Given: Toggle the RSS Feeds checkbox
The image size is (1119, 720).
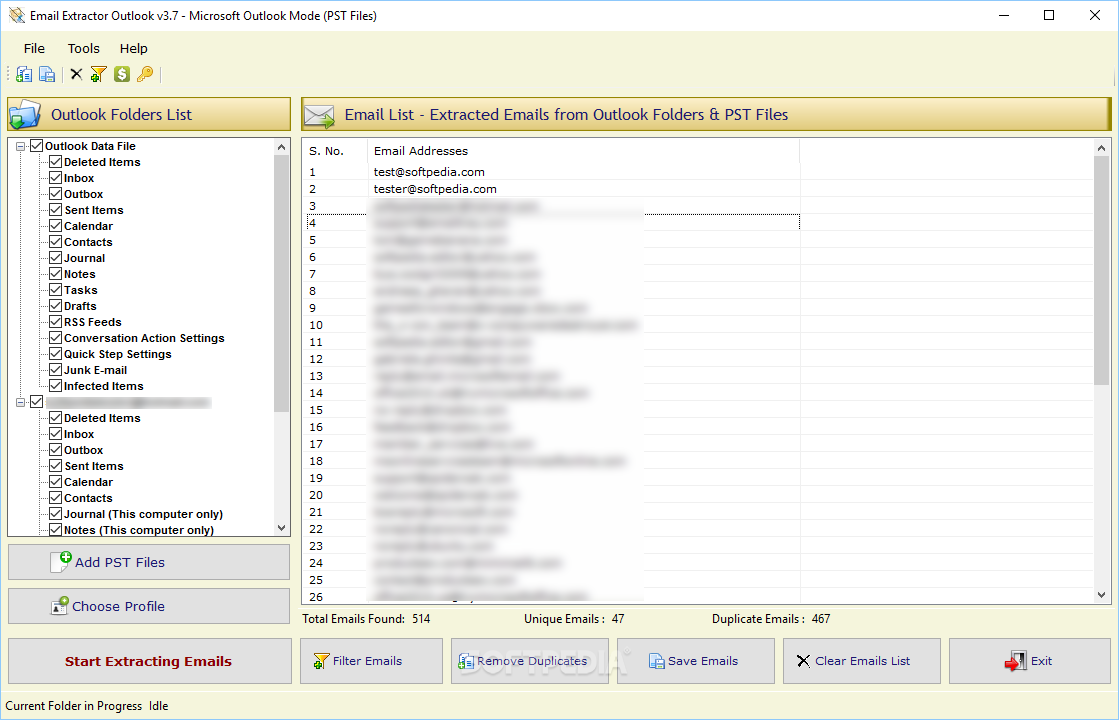Looking at the screenshot, I should point(55,322).
